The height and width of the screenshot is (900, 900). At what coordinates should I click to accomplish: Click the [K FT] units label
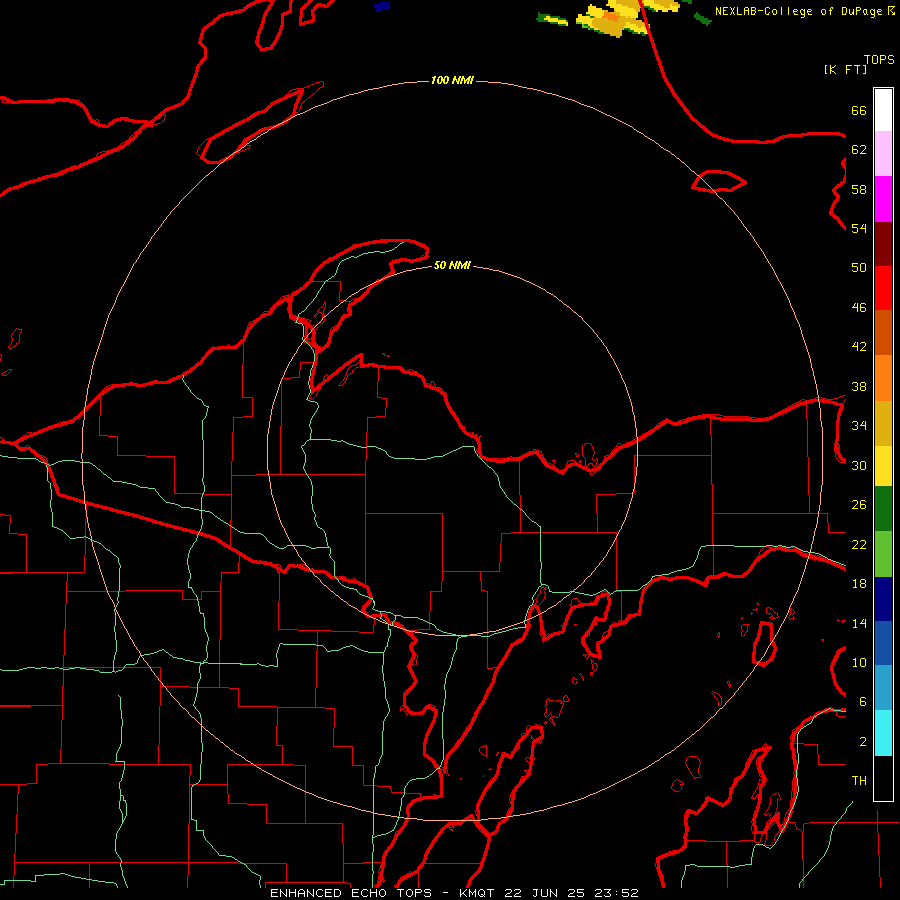tap(845, 70)
